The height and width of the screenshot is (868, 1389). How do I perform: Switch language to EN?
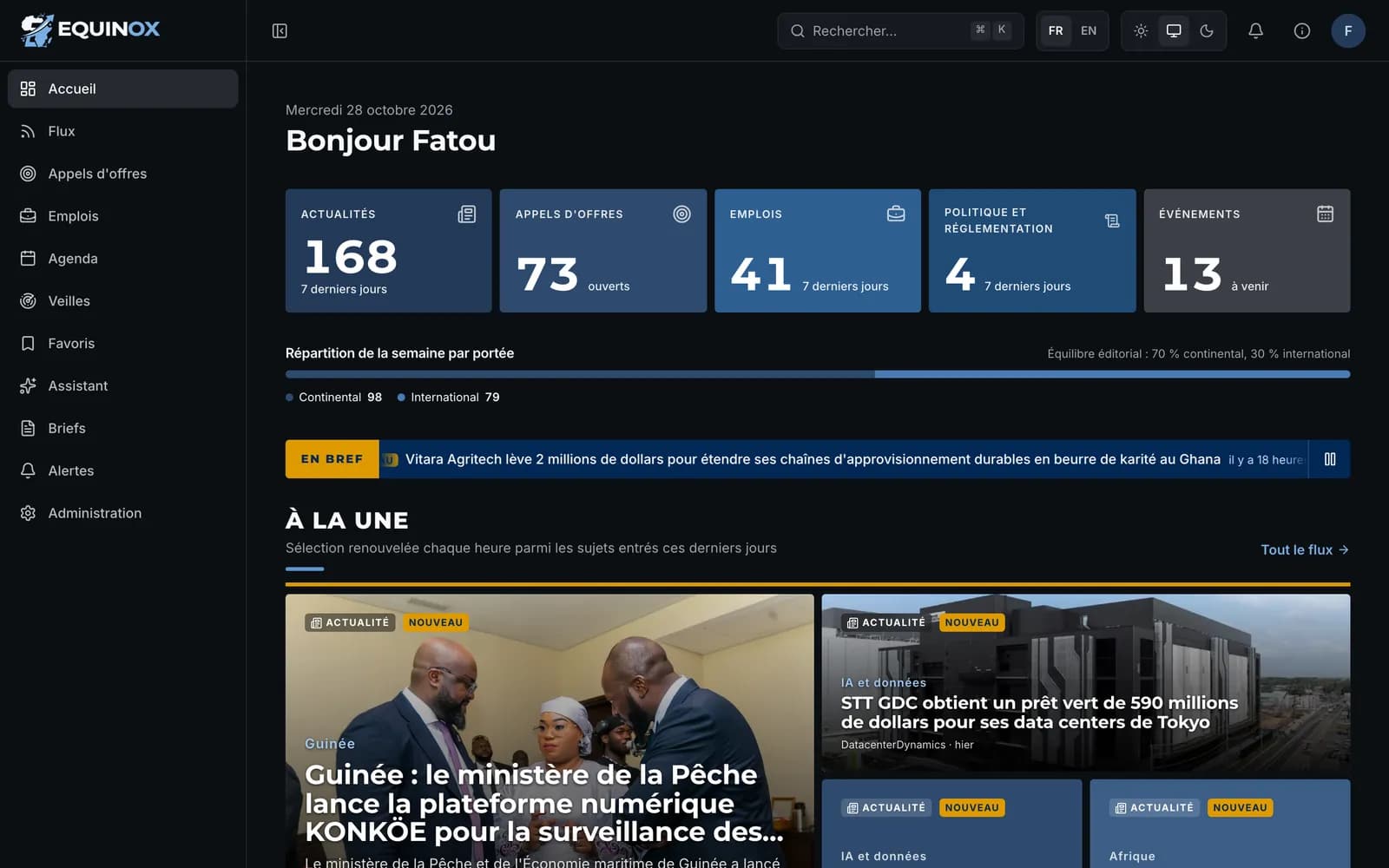click(x=1089, y=30)
